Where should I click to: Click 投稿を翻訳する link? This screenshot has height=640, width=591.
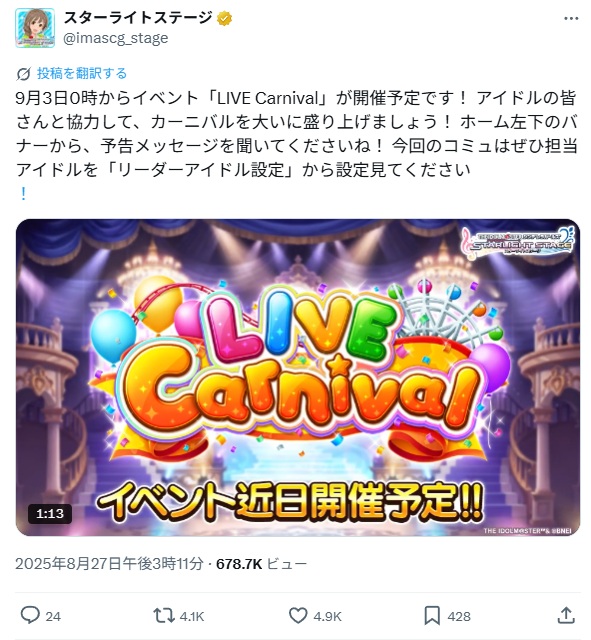tap(82, 73)
